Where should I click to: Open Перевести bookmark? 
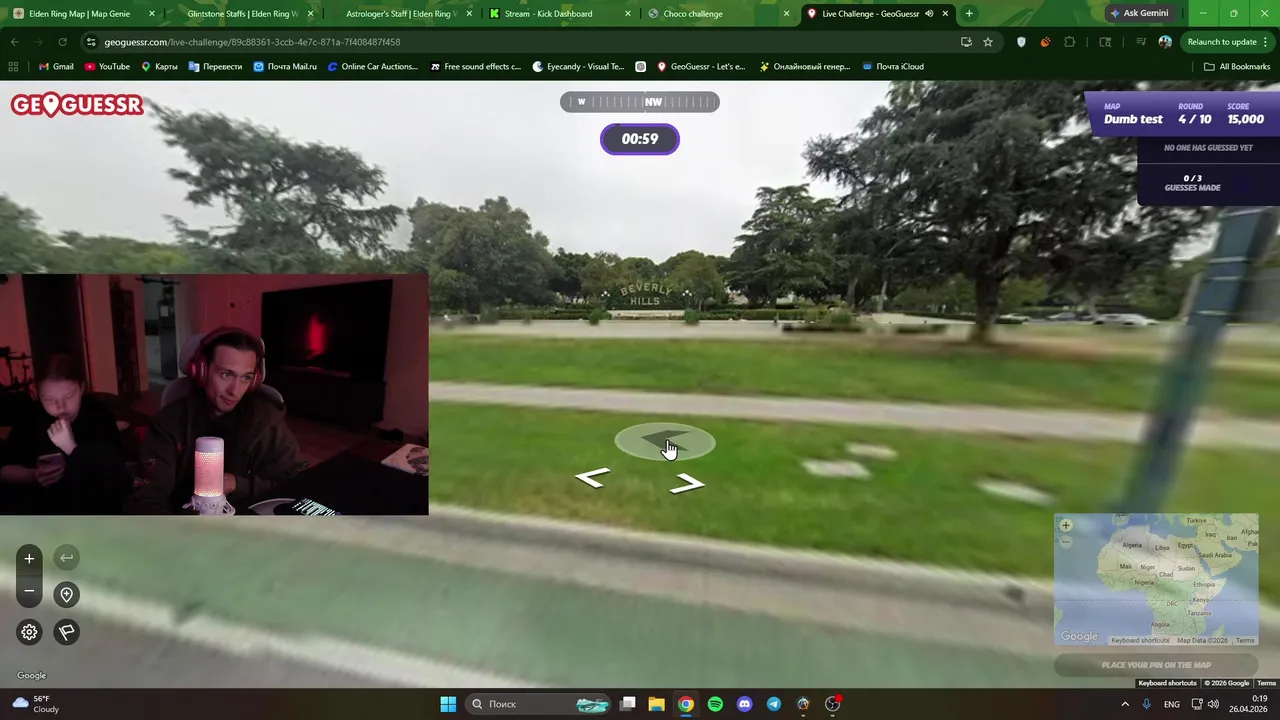point(214,67)
